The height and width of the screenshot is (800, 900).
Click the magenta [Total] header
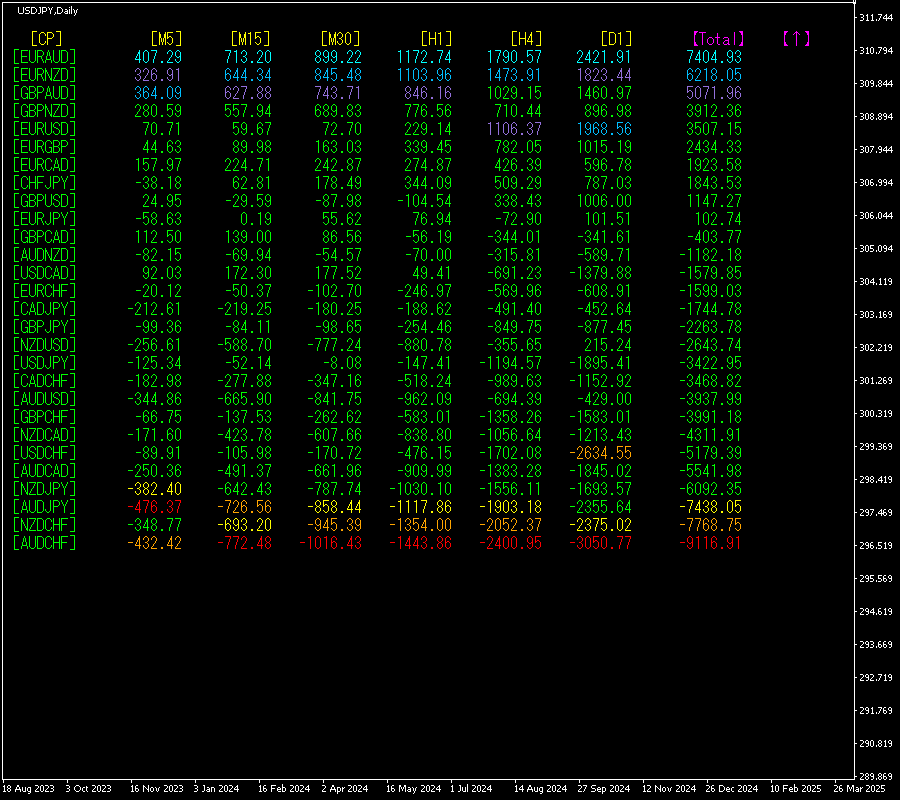click(x=717, y=39)
